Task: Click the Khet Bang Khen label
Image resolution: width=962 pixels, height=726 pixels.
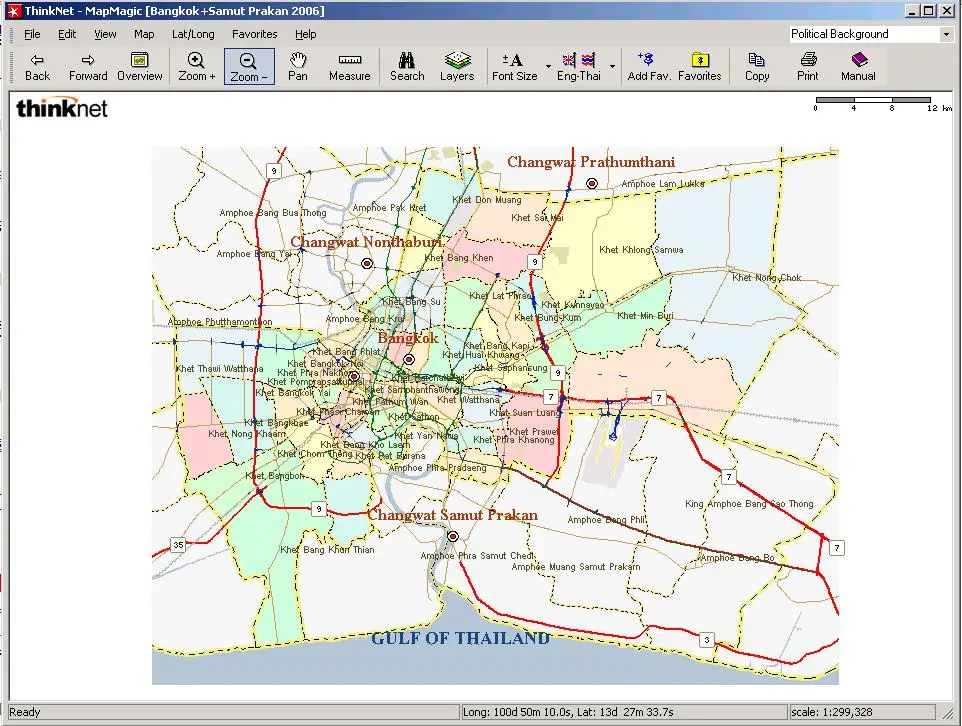Action: pos(459,258)
